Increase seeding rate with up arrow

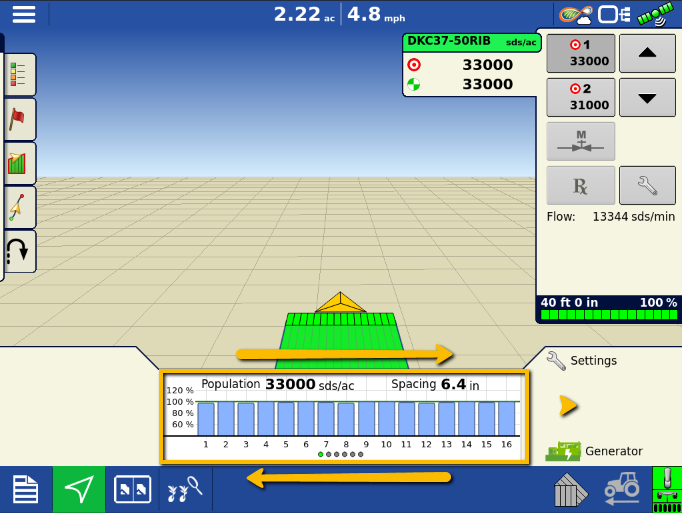pyautogui.click(x=647, y=53)
